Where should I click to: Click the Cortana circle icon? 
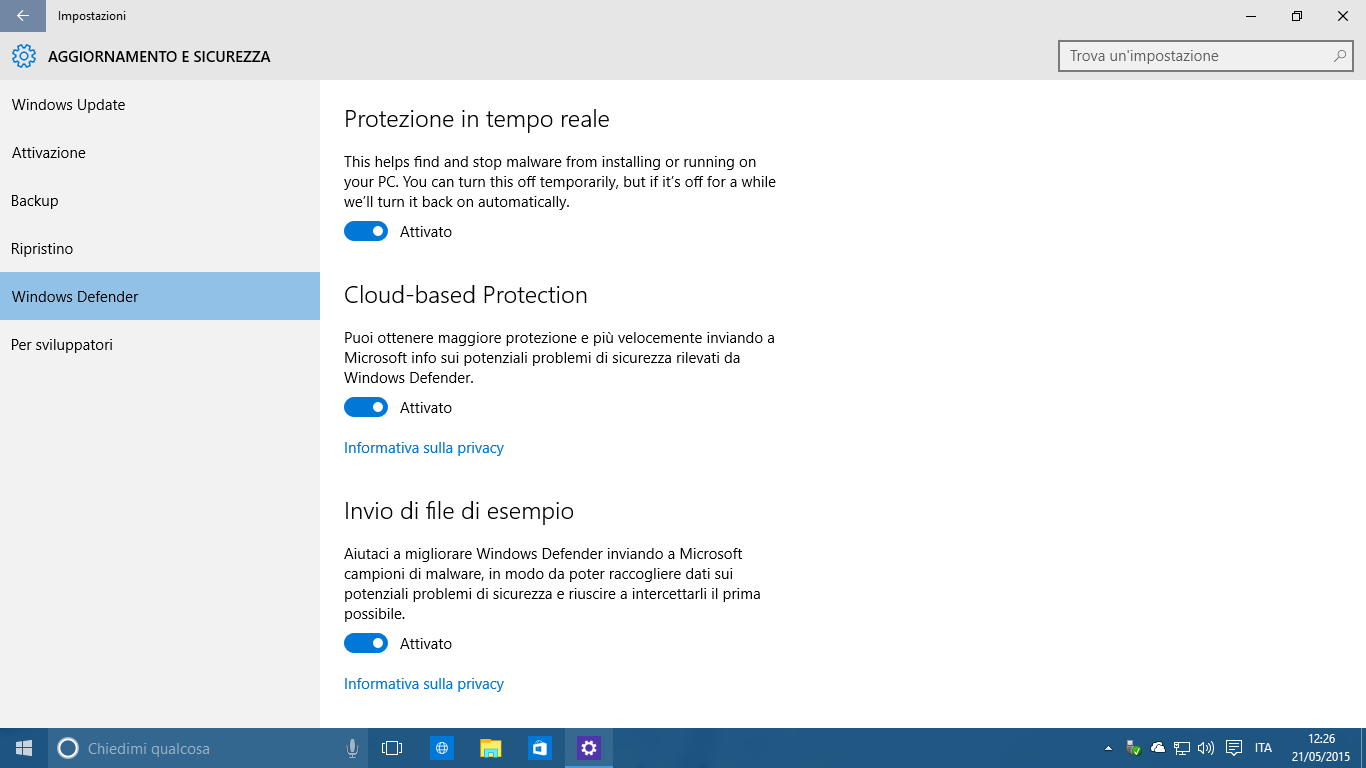68,748
